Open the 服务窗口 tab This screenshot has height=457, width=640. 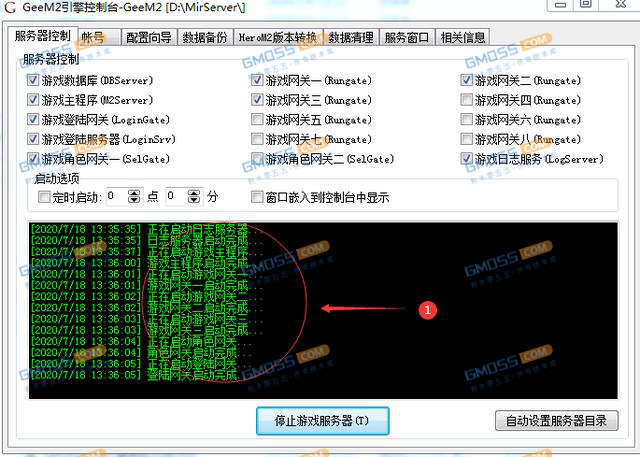point(407,38)
